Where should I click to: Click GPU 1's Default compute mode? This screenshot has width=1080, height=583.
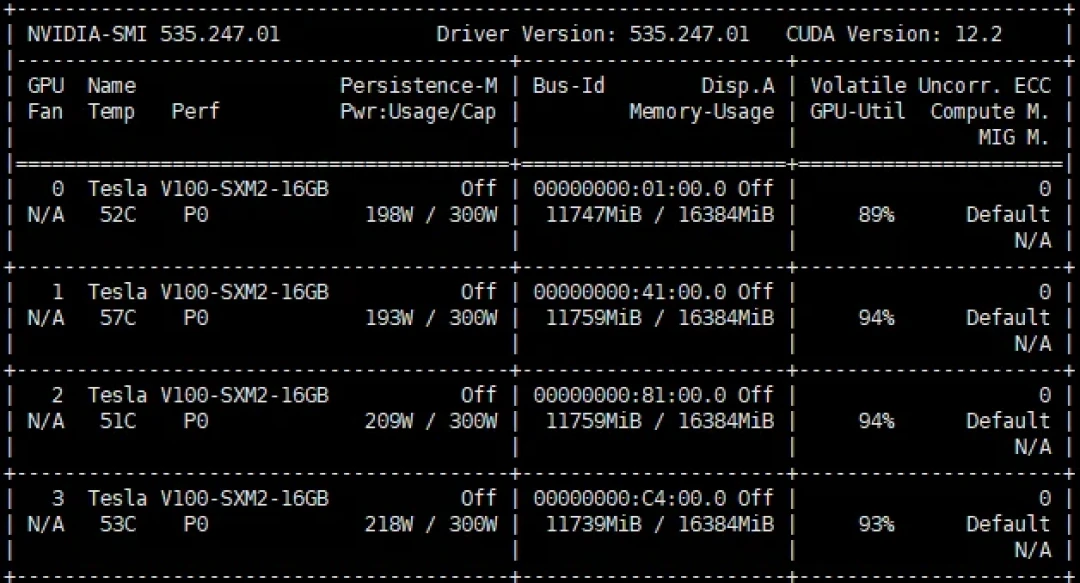coord(1008,318)
